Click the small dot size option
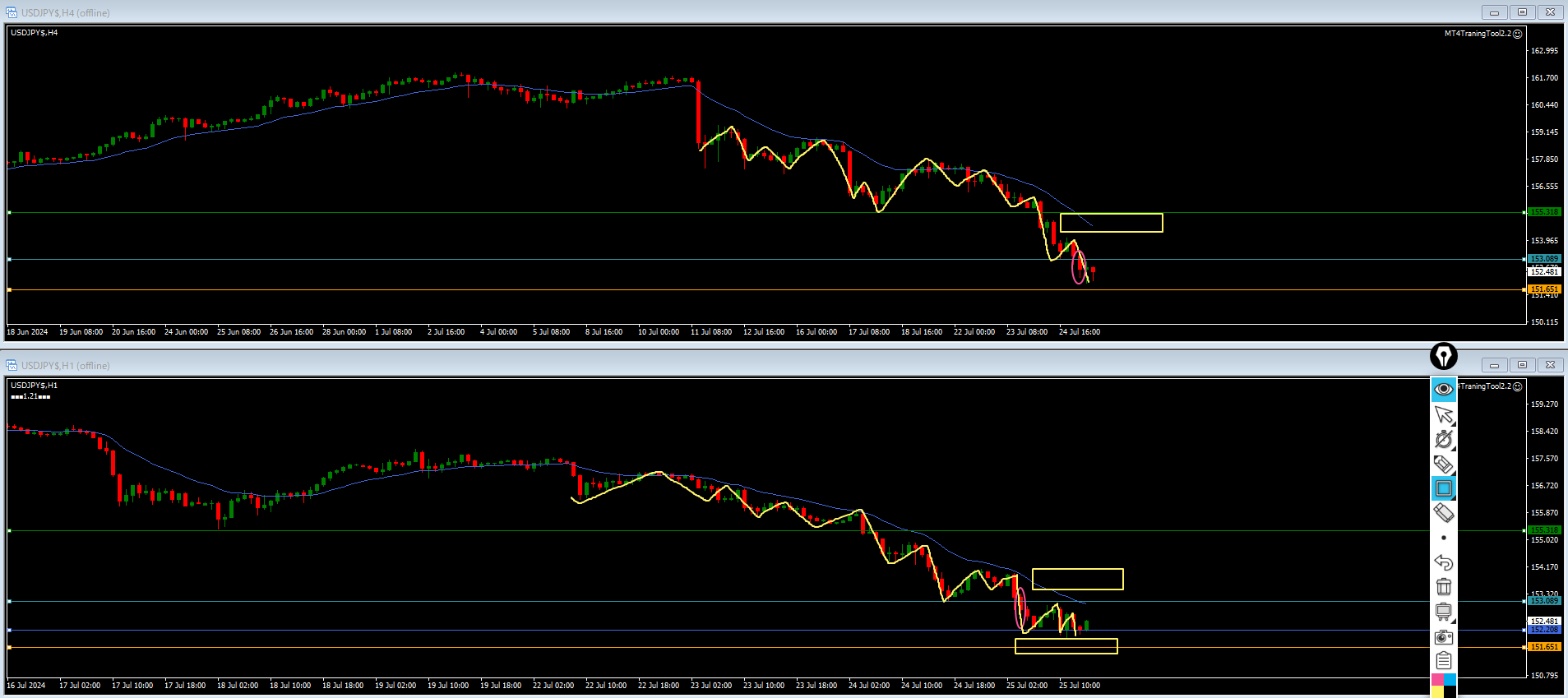The width and height of the screenshot is (1568, 698). point(1443,538)
